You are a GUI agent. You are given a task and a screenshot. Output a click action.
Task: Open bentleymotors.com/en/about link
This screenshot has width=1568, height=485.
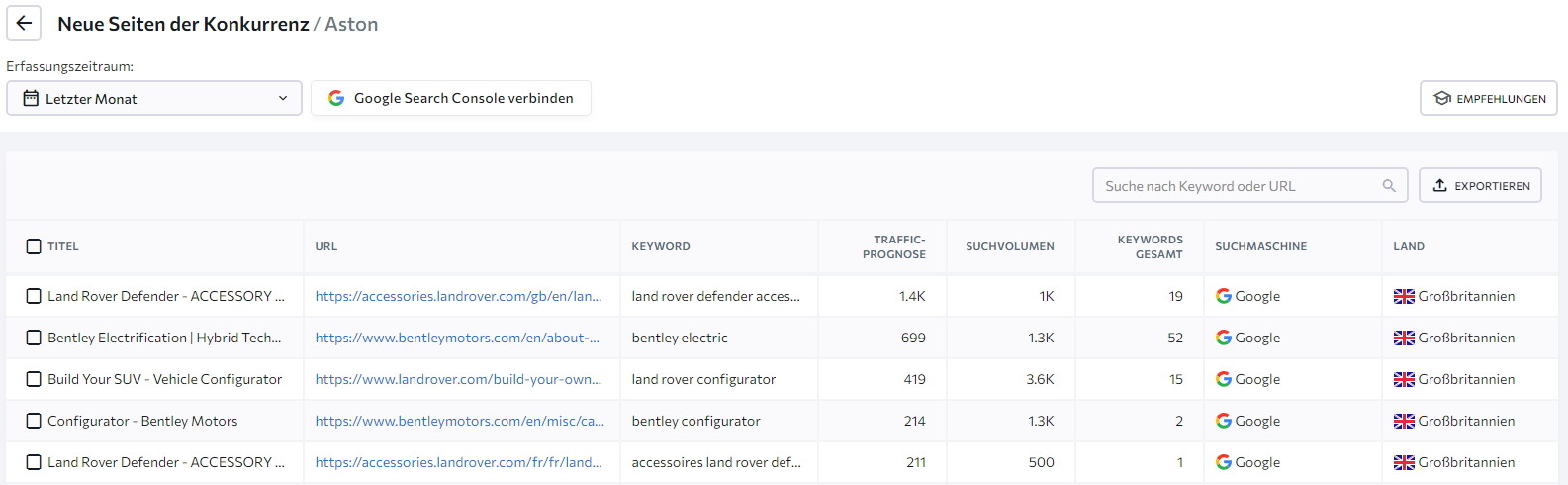click(457, 338)
